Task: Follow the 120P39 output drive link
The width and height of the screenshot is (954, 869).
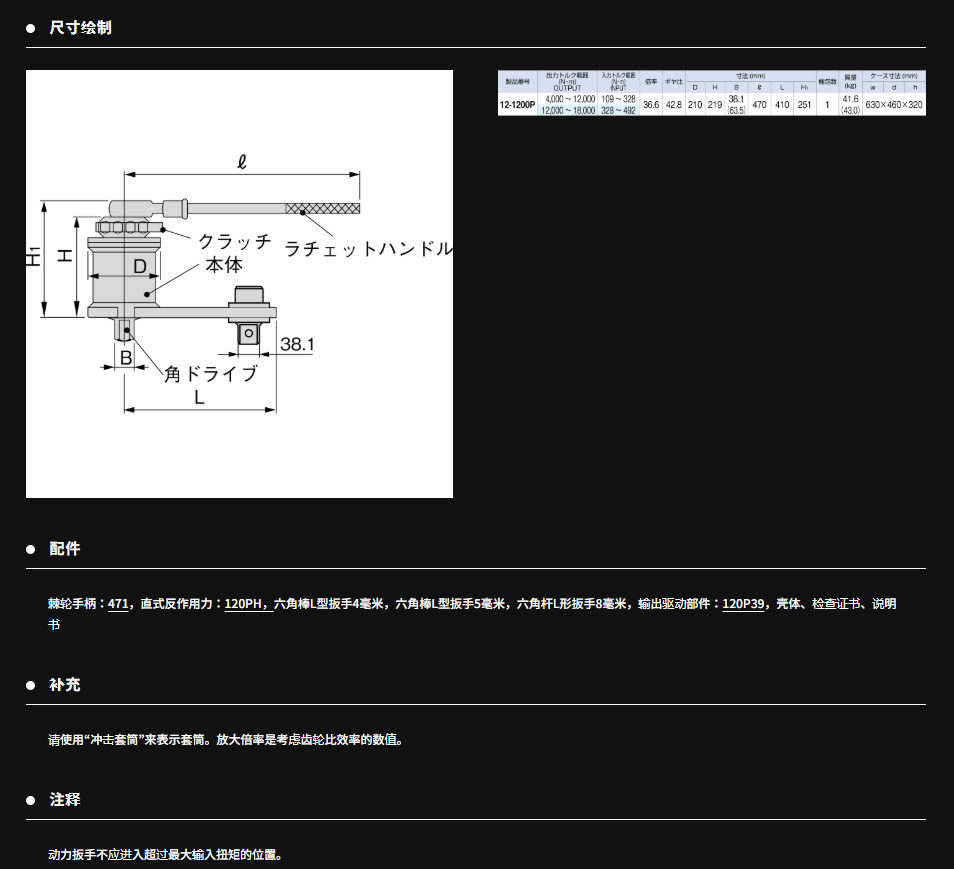Action: [743, 604]
